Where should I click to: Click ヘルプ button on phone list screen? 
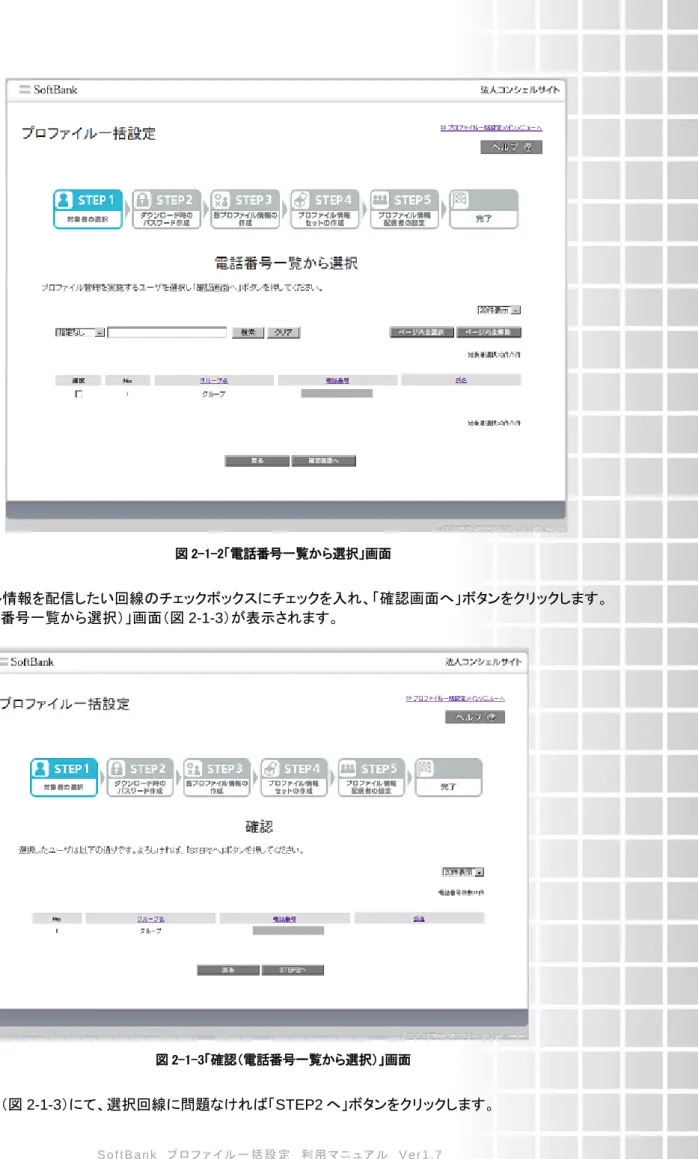[512, 147]
